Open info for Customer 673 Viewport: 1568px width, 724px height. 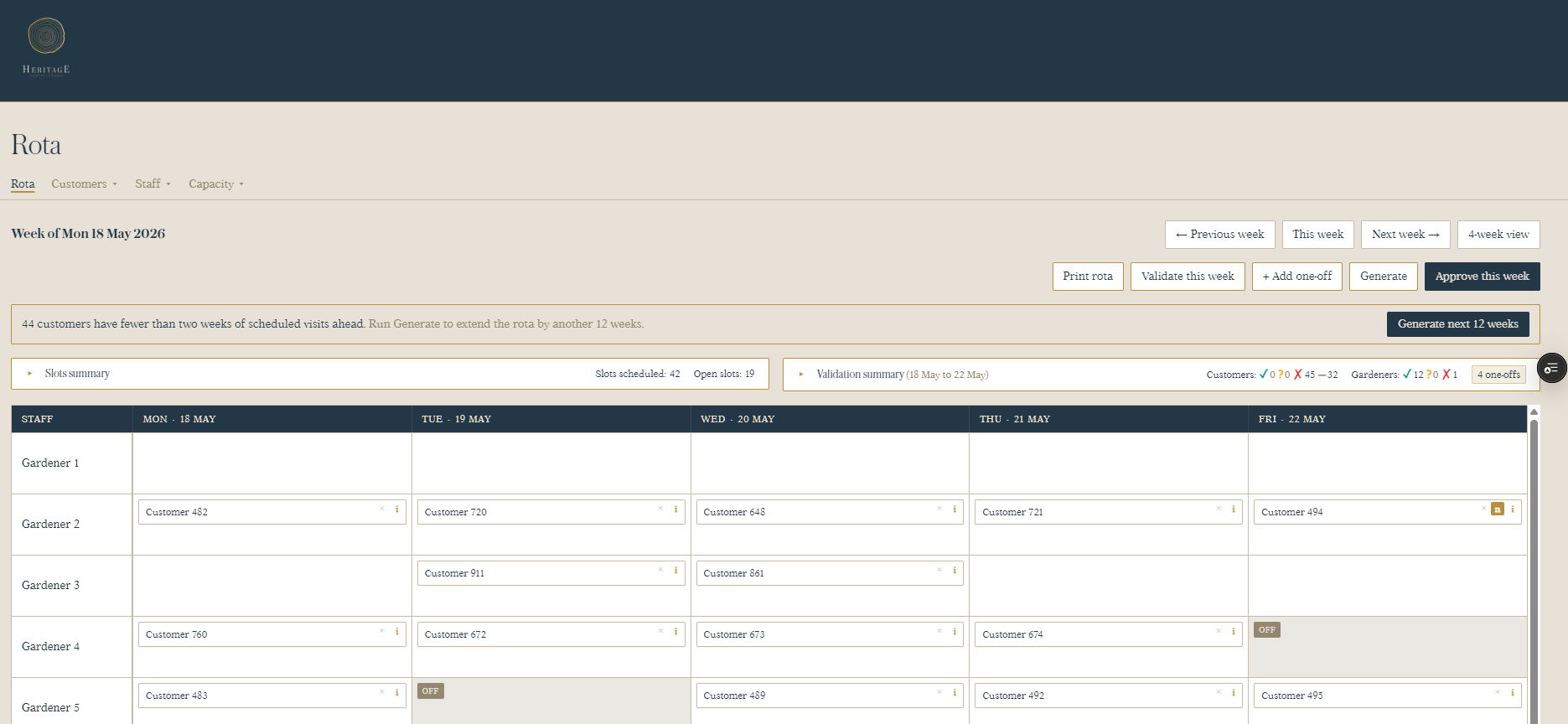pos(955,632)
